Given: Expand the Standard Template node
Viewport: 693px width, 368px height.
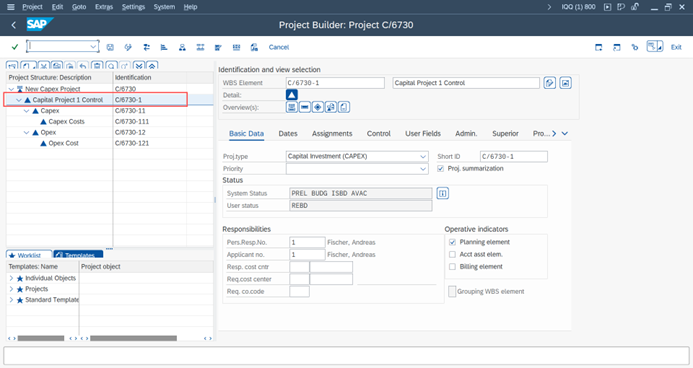Looking at the screenshot, I should point(11,300).
